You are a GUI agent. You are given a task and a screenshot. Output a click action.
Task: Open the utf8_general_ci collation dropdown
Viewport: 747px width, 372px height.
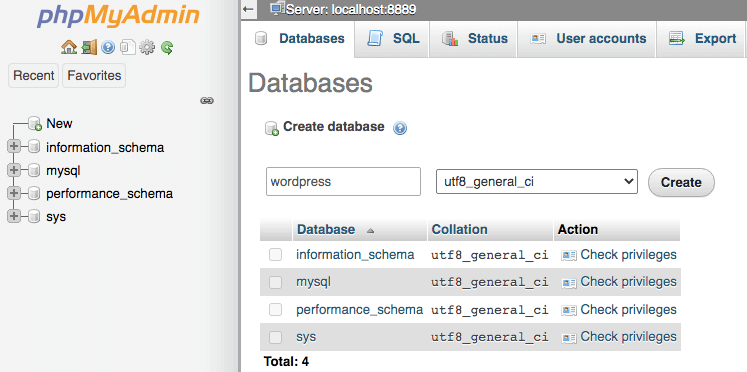pos(537,181)
